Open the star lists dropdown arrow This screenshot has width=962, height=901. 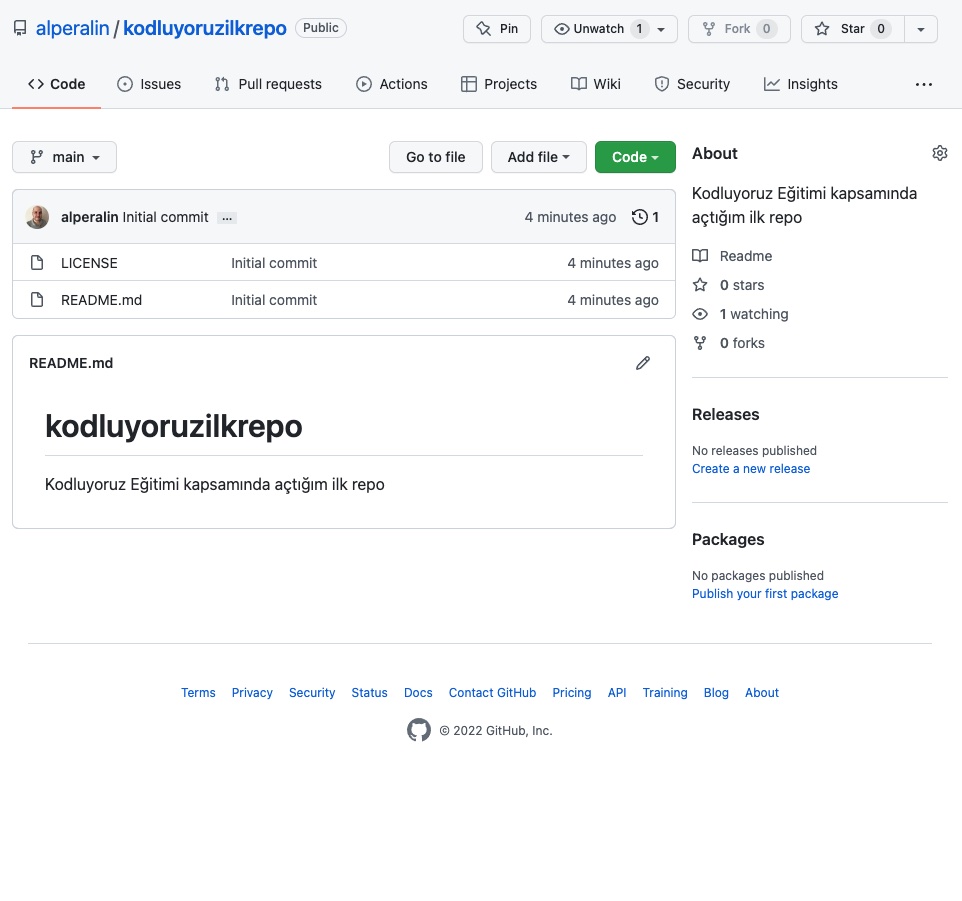[x=920, y=29]
